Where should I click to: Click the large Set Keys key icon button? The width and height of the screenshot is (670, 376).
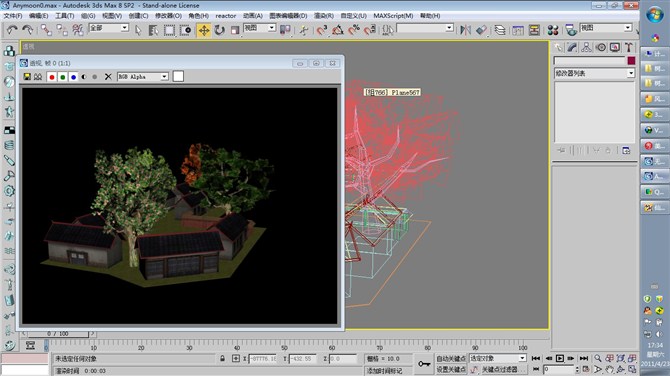[424, 364]
